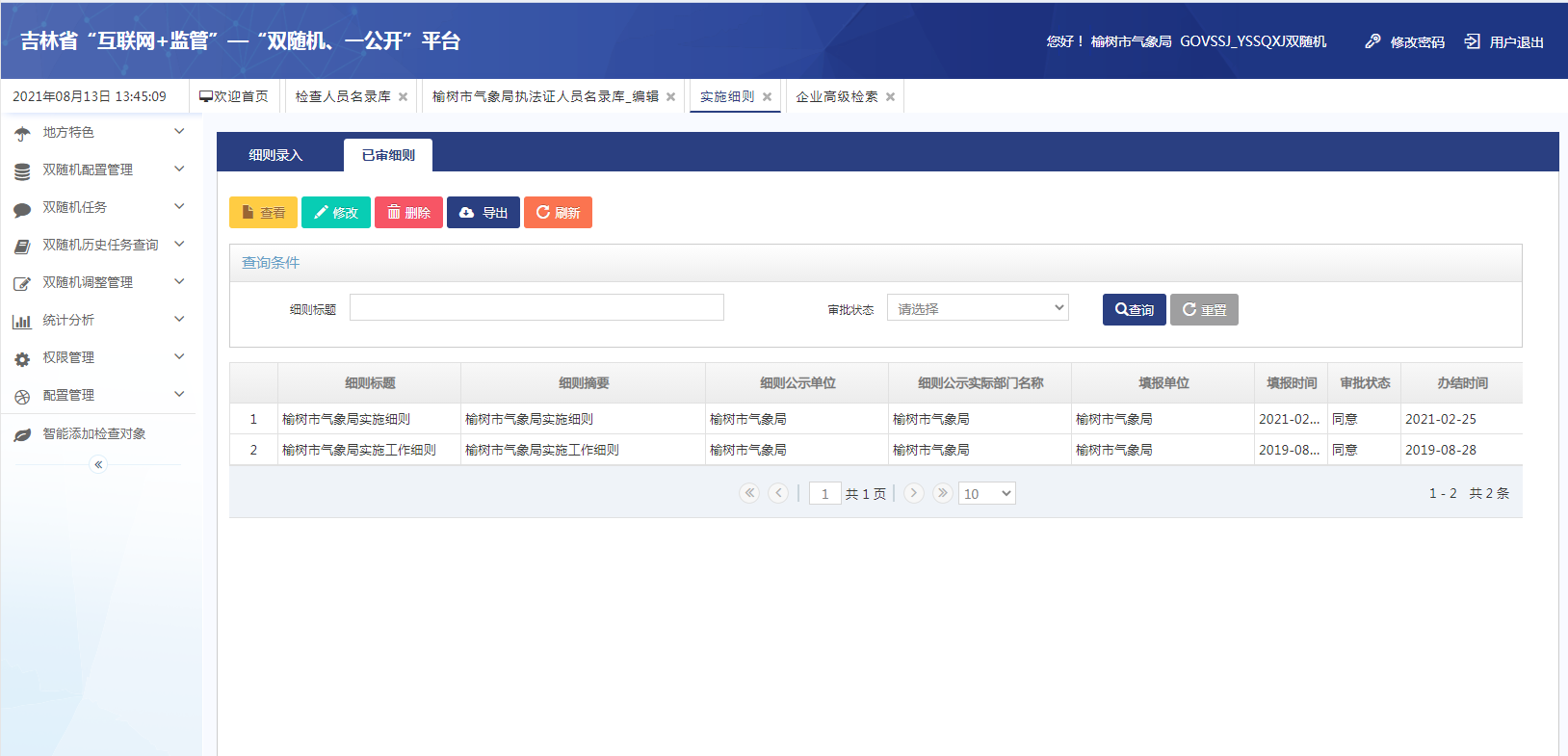Click the blue 查询 search button
Image resolution: width=1568 pixels, height=756 pixels.
pos(1134,310)
